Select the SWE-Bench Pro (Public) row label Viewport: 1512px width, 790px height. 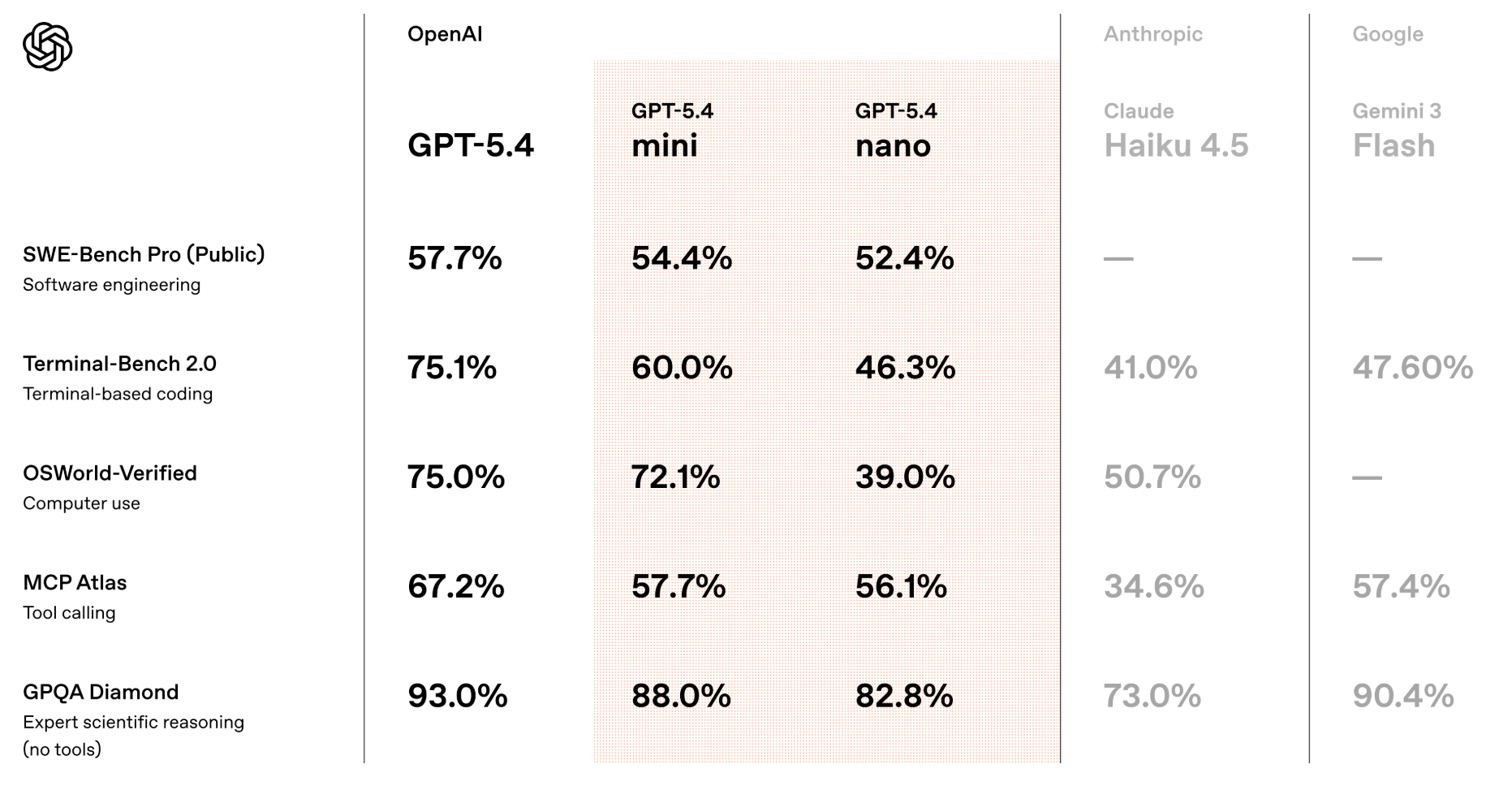(144, 255)
